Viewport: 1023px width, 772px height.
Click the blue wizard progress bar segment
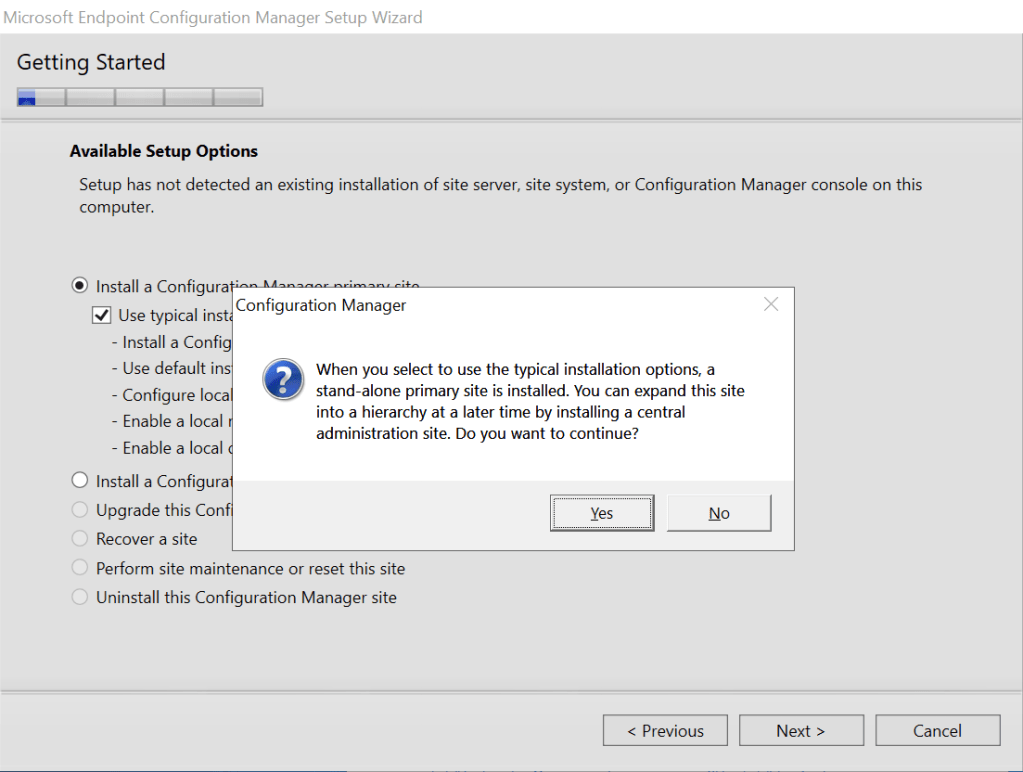27,98
